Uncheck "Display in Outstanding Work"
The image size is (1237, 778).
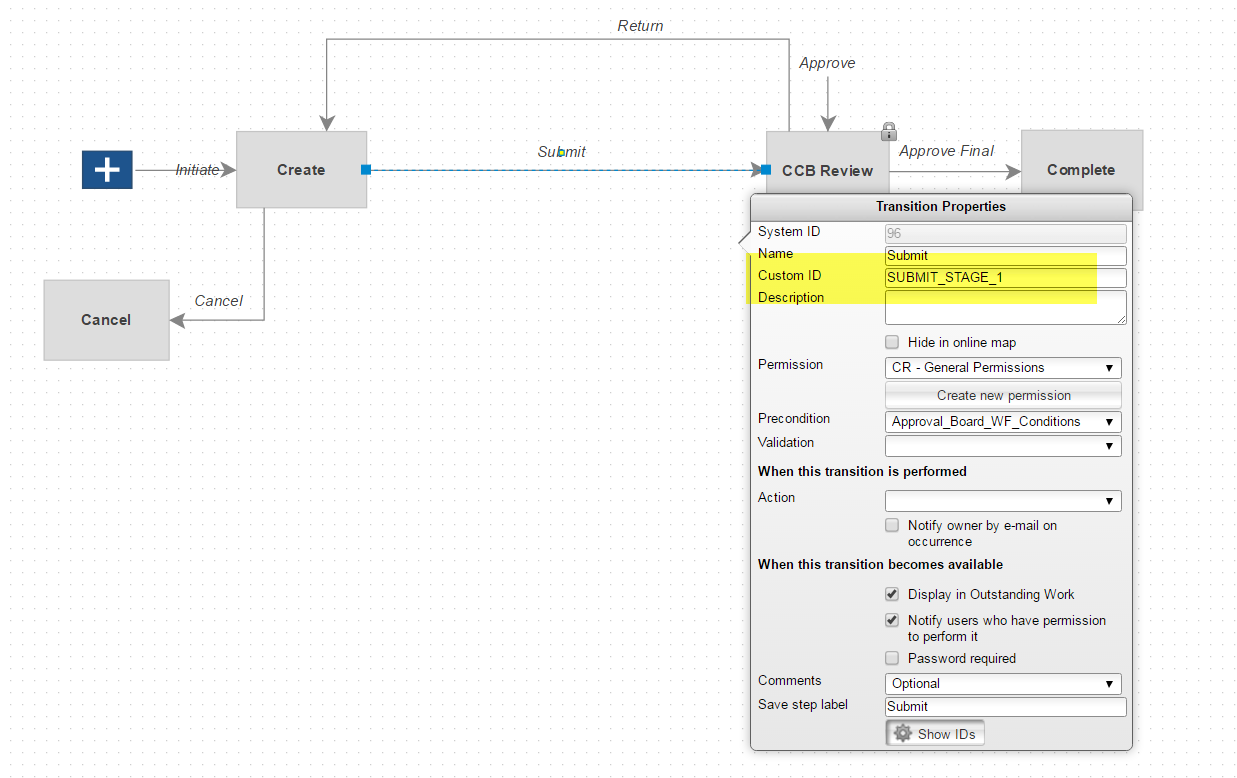click(x=891, y=594)
